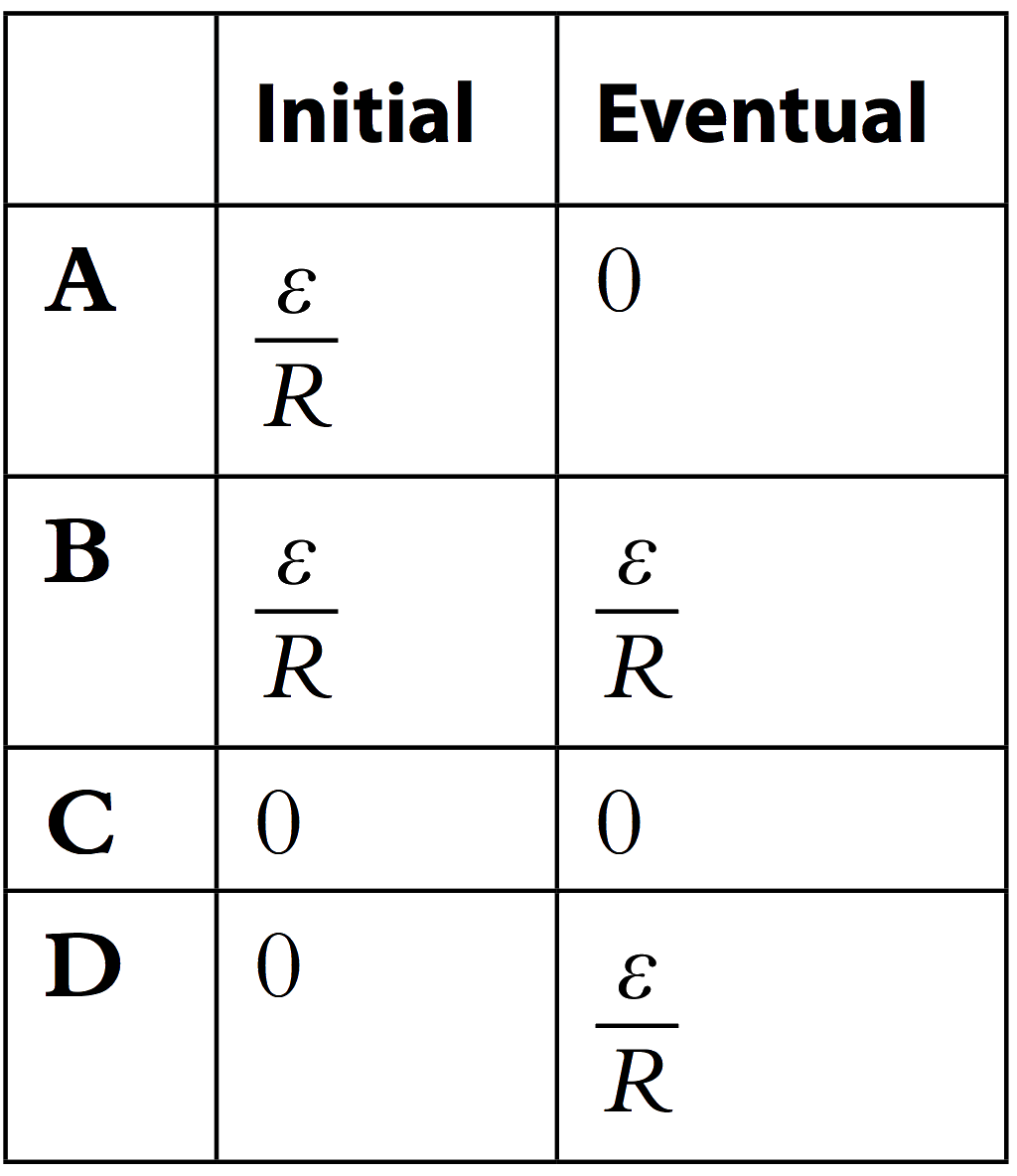Click the 0 in row D Initial

[279, 966]
